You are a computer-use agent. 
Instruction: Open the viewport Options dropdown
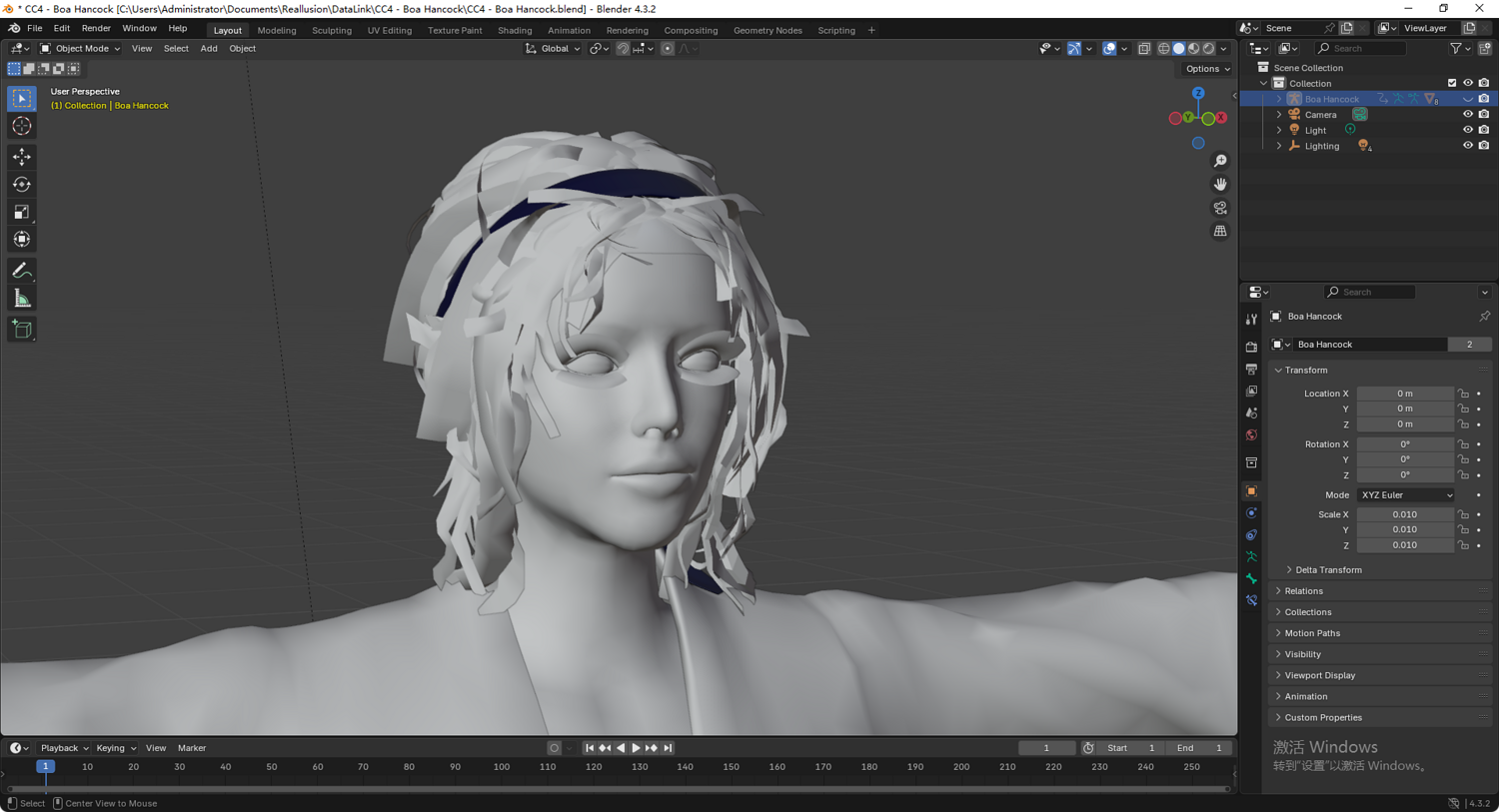tap(1207, 69)
